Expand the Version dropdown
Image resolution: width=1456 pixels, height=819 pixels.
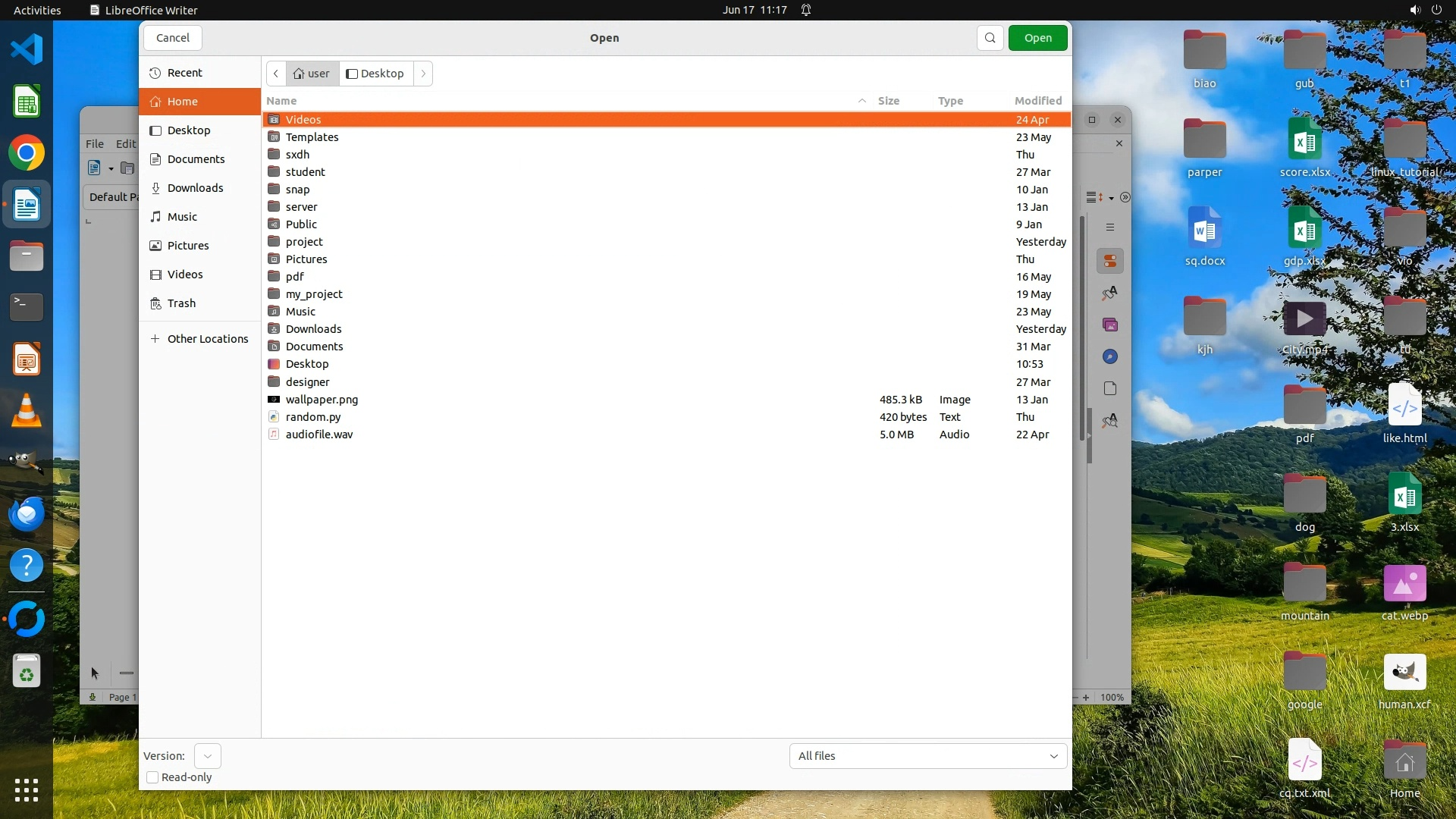[207, 756]
